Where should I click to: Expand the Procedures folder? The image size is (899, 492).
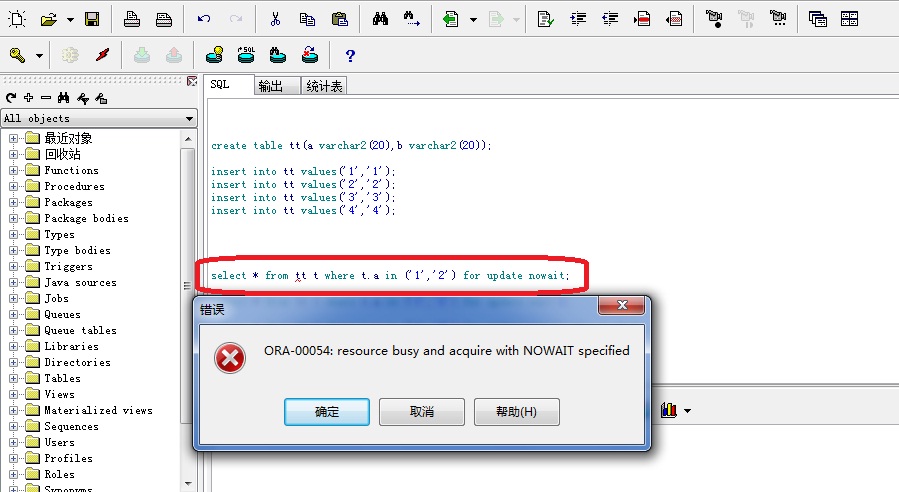13,186
